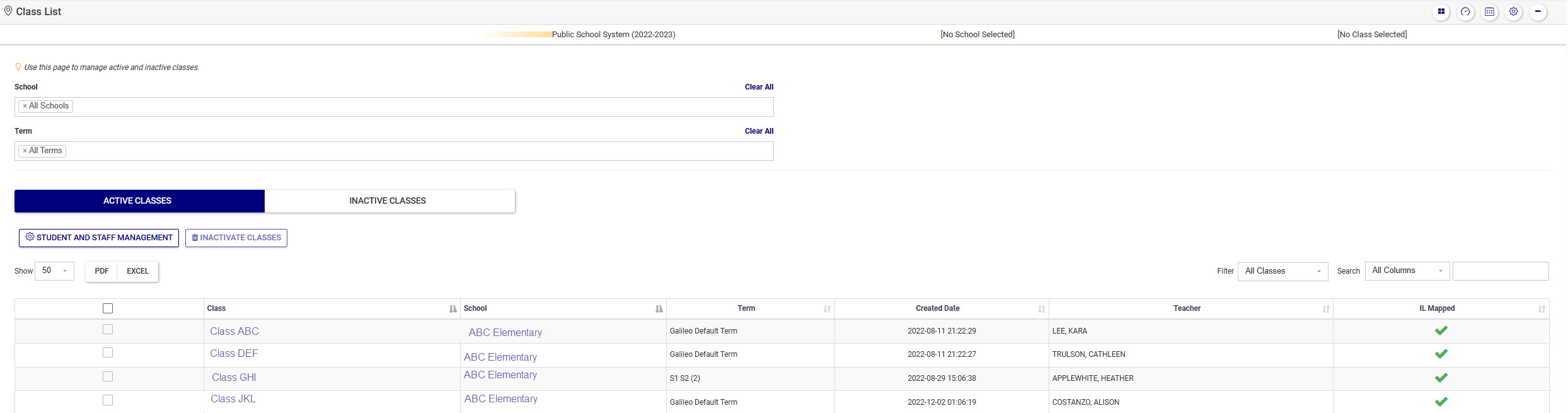Select the Active Classes tab
This screenshot has width=1568, height=413.
(137, 201)
